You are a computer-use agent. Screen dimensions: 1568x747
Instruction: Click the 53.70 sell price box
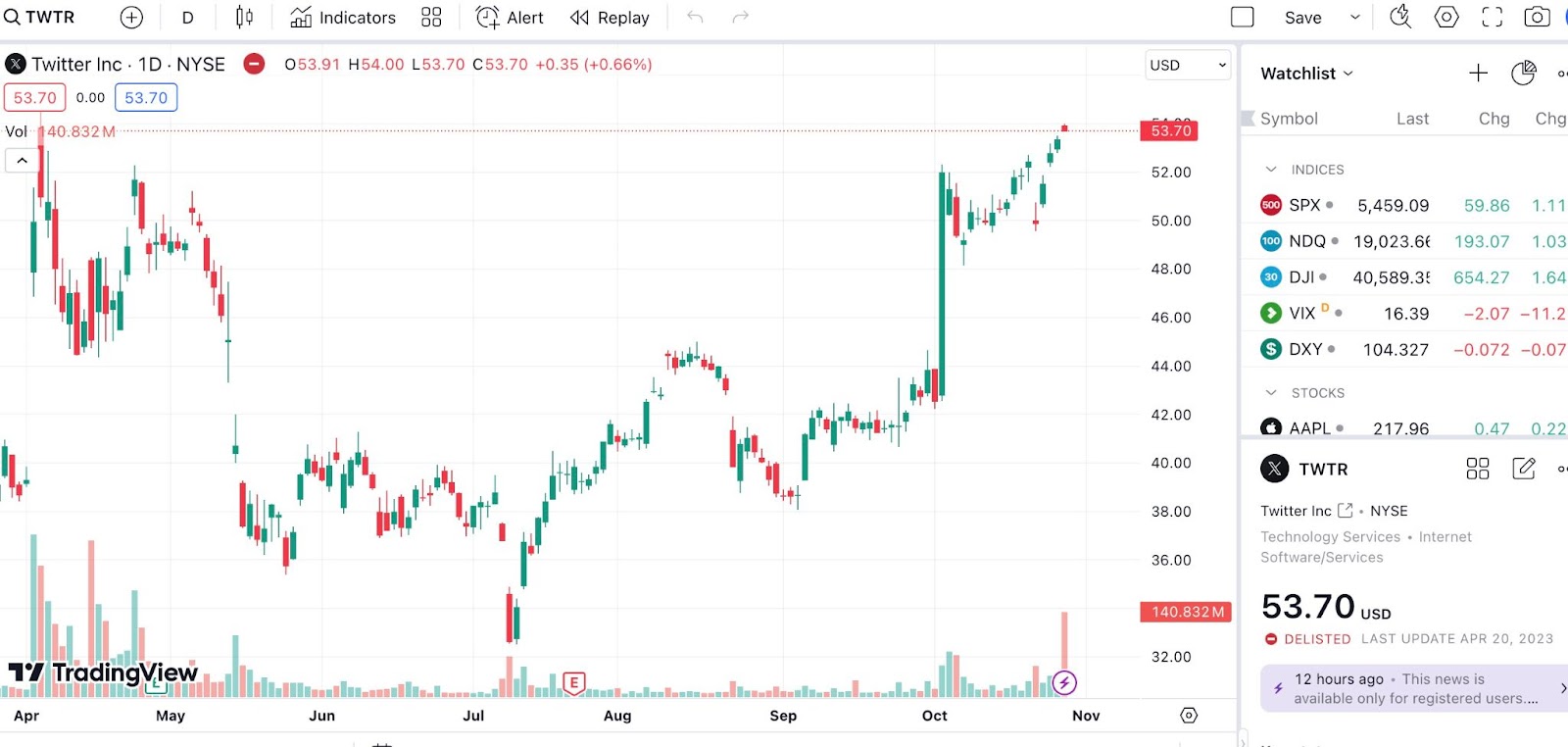34,98
